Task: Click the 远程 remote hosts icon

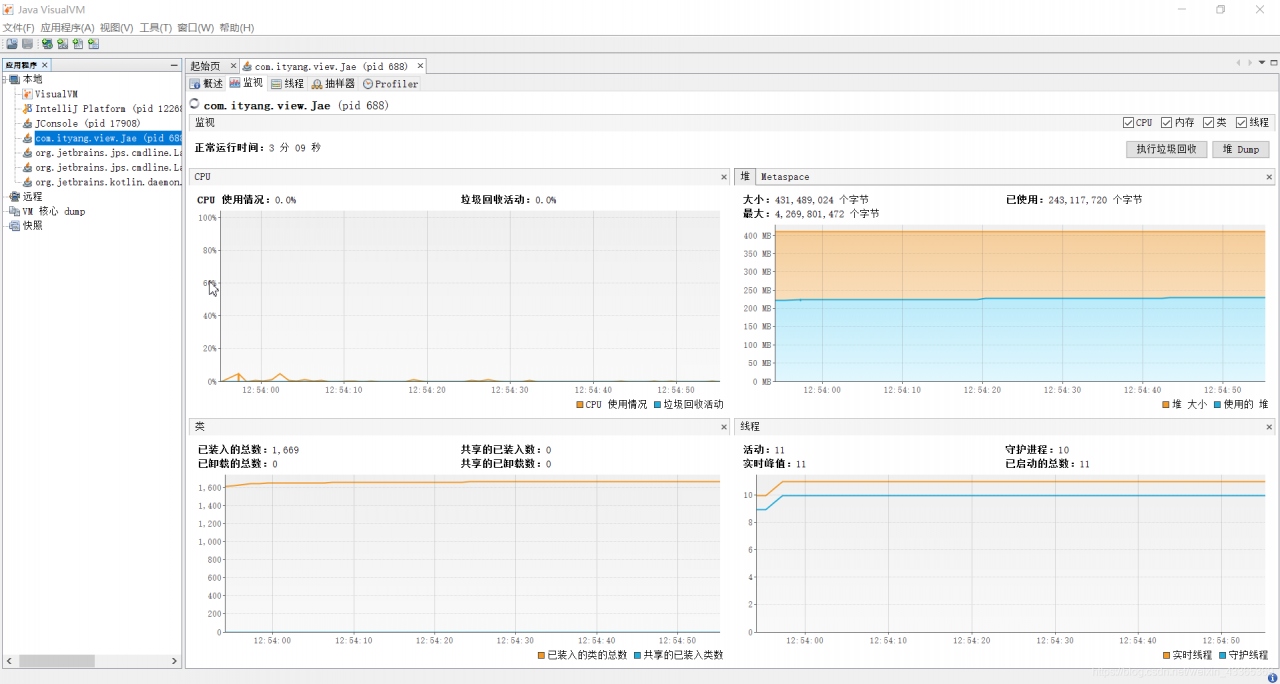Action: click(14, 197)
